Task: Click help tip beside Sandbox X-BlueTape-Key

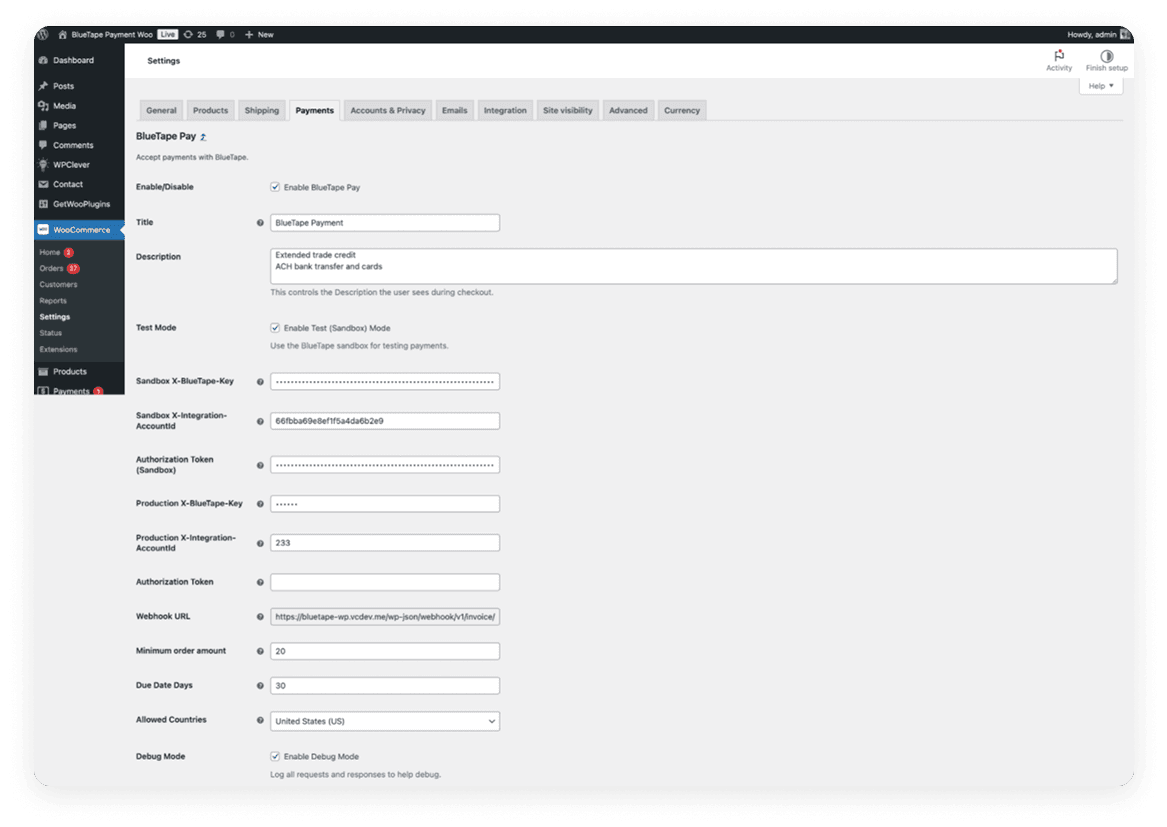Action: [x=260, y=382]
